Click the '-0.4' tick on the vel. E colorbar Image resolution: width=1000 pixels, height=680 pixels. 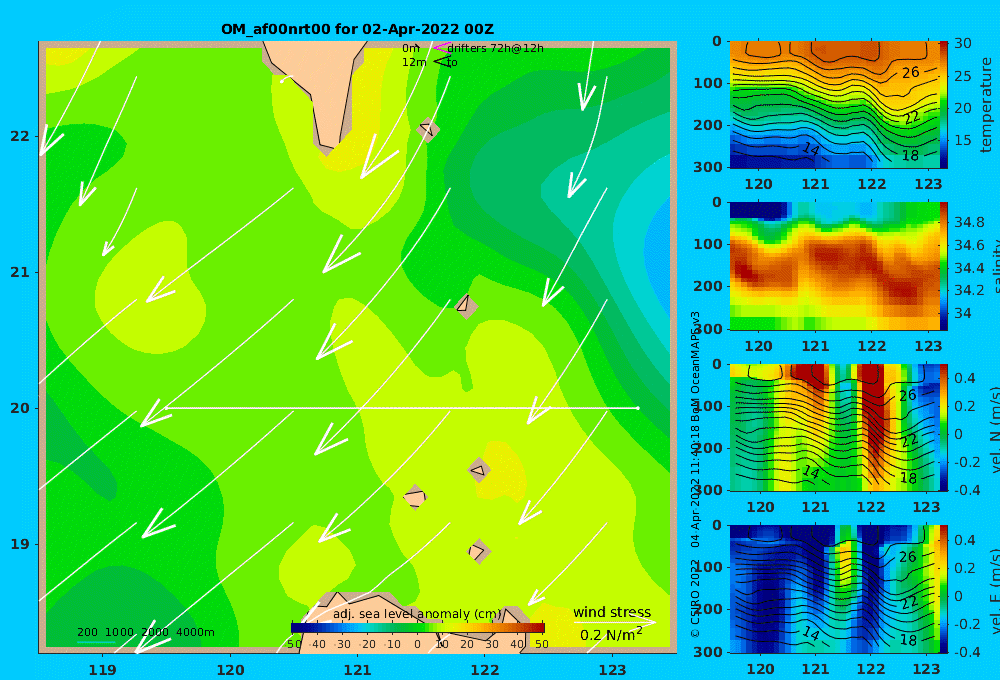966,652
